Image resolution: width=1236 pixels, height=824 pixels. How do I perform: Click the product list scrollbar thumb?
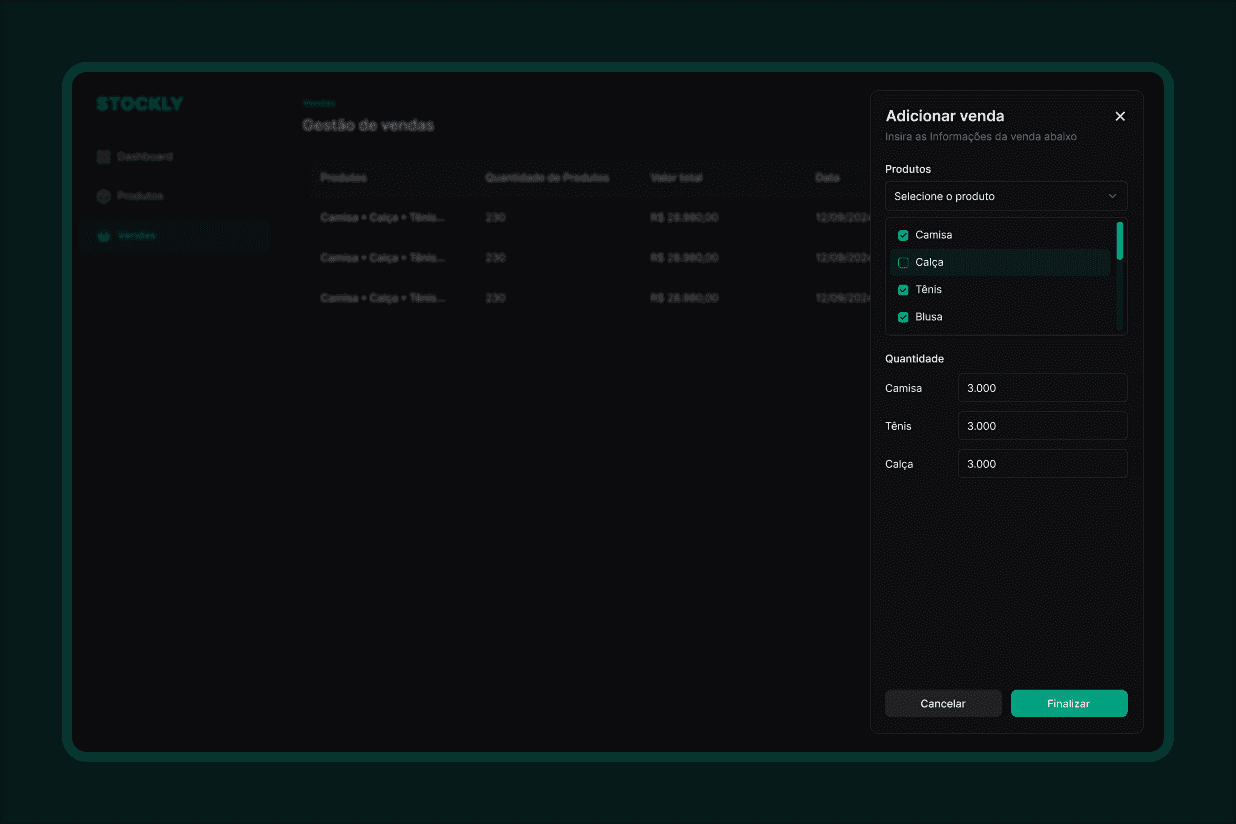(x=1120, y=241)
